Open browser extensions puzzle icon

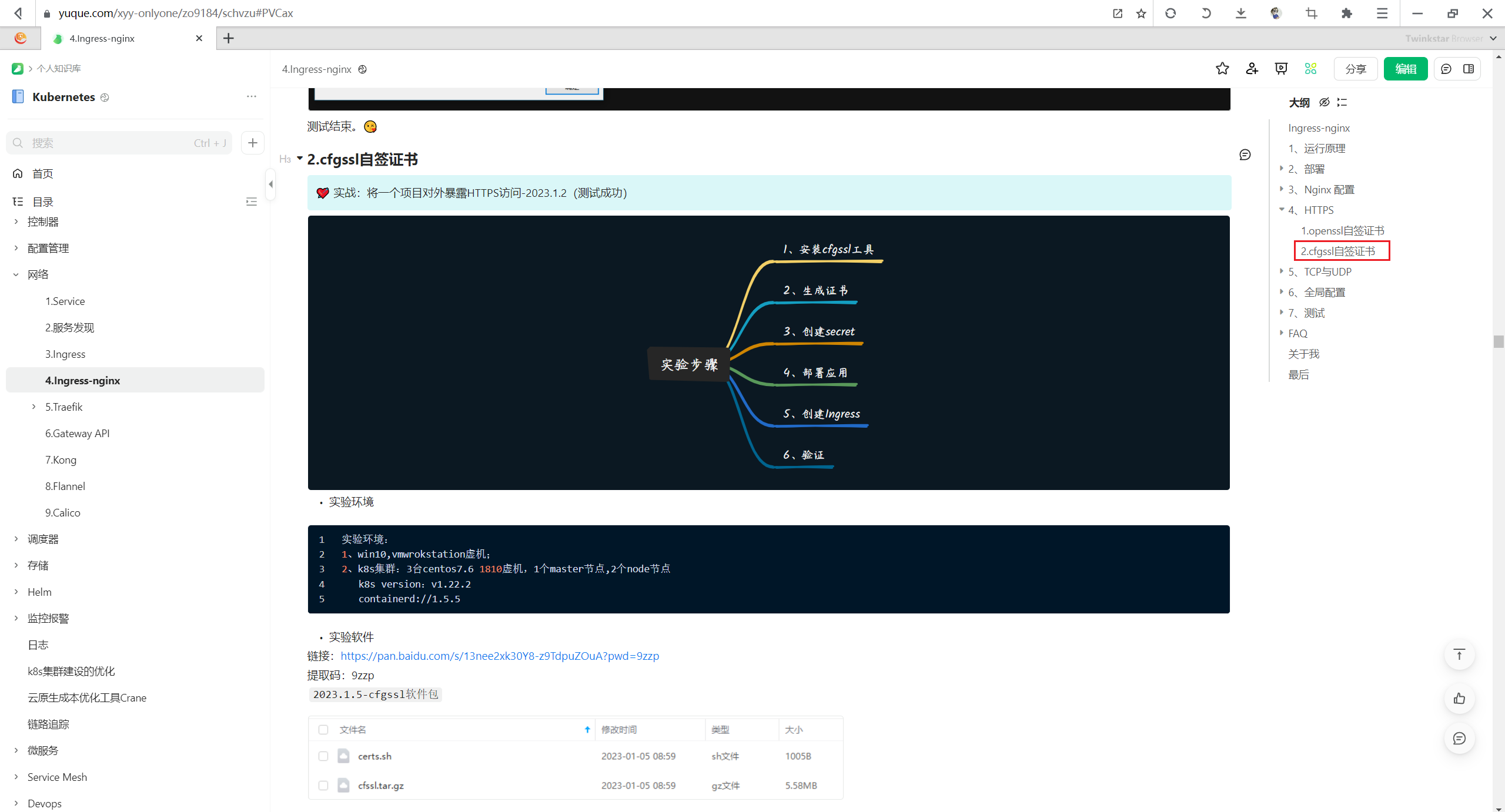1347,13
